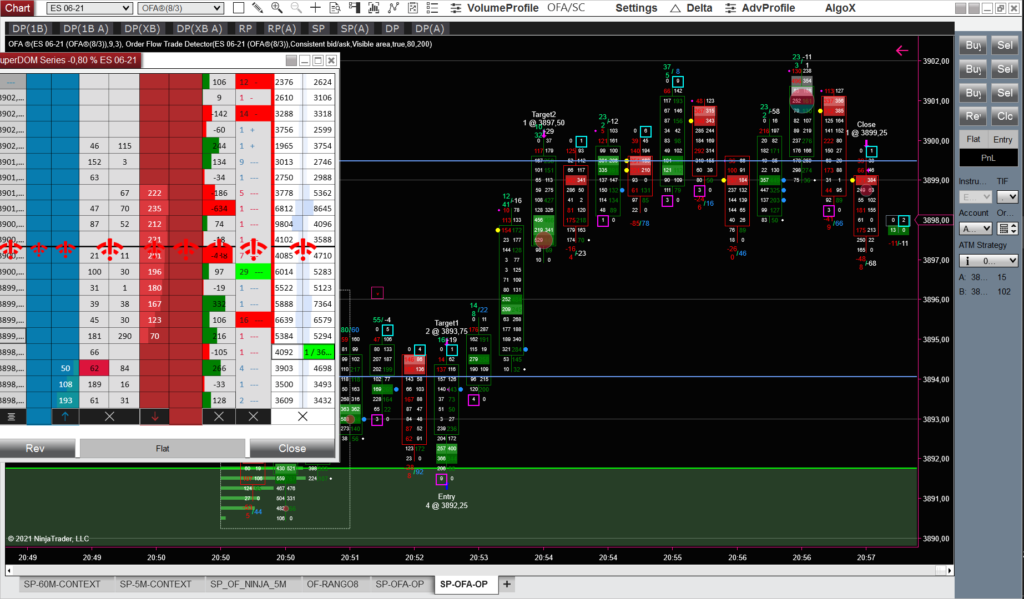Switch to the SP_OF_NINJA_5M tab
The image size is (1024, 599).
tap(248, 584)
